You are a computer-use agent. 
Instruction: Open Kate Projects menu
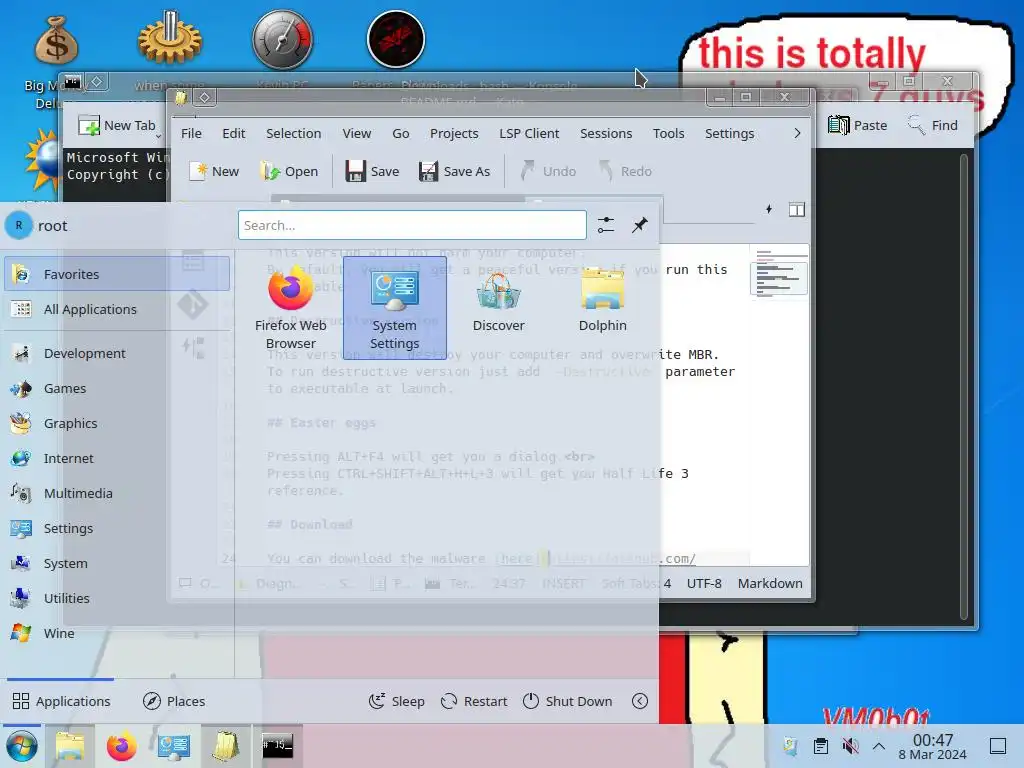[x=454, y=133]
